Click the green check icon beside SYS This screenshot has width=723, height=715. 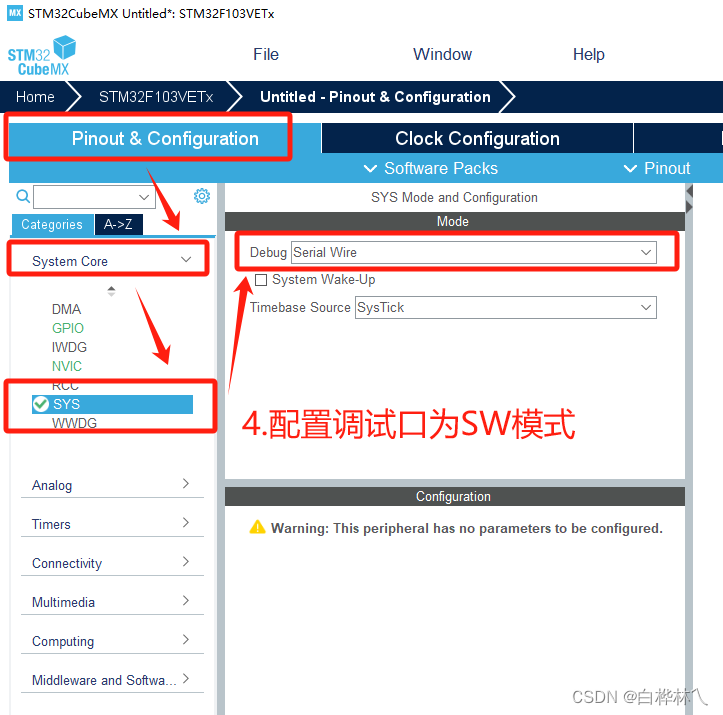41,404
